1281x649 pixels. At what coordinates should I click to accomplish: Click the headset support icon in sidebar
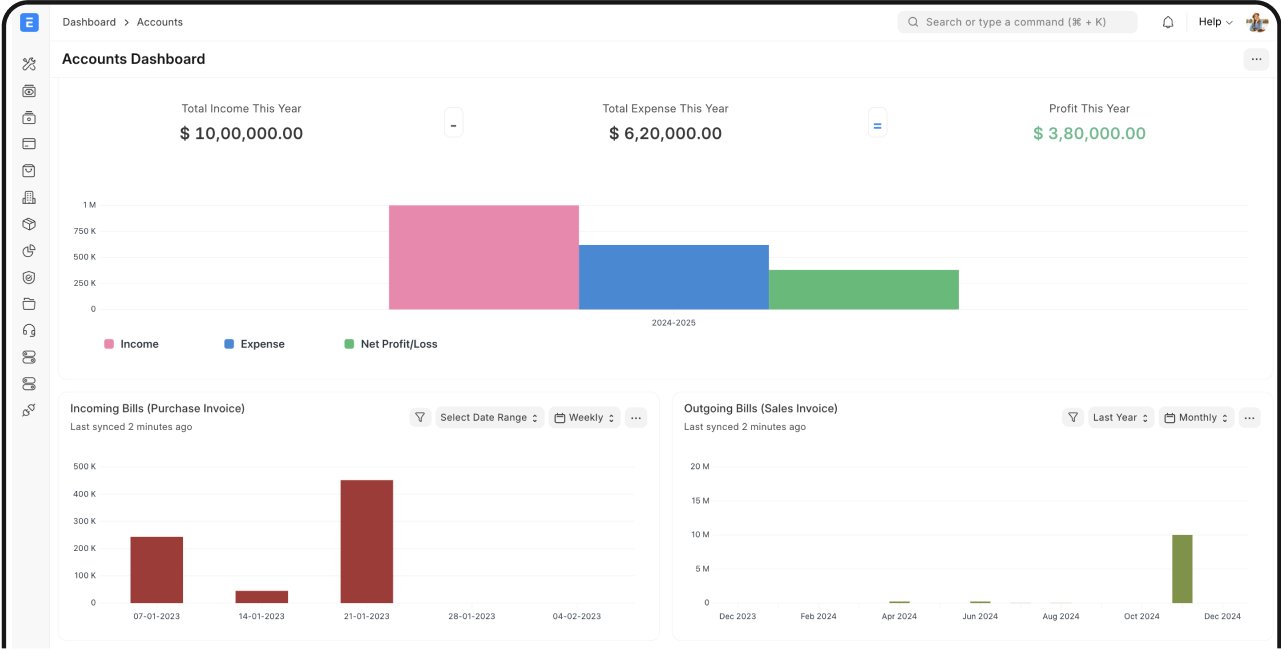(29, 330)
